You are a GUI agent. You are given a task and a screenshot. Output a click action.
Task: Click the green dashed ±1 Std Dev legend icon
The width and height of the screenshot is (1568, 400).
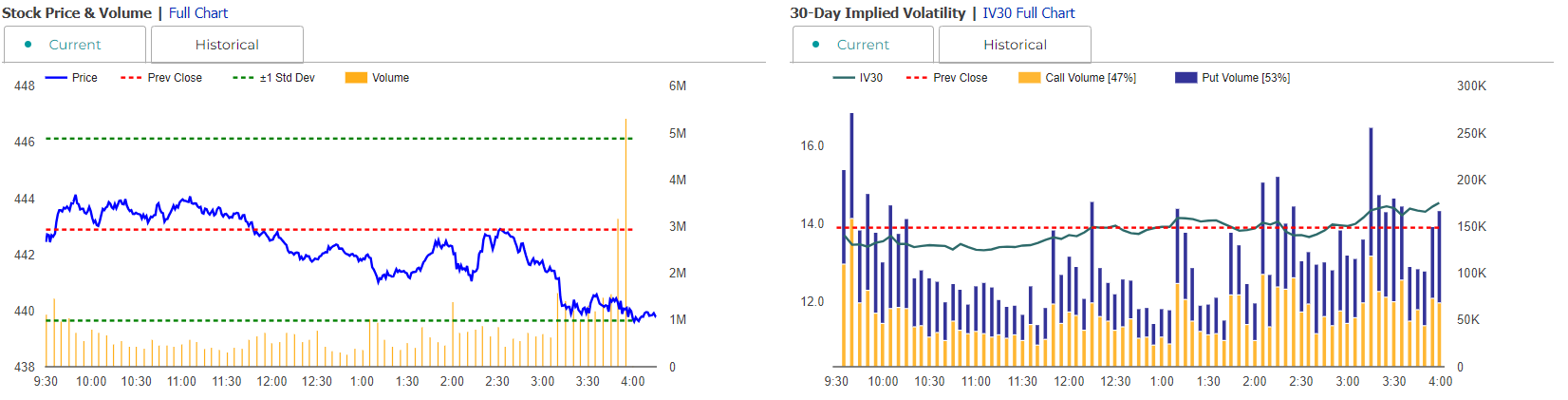click(x=244, y=78)
